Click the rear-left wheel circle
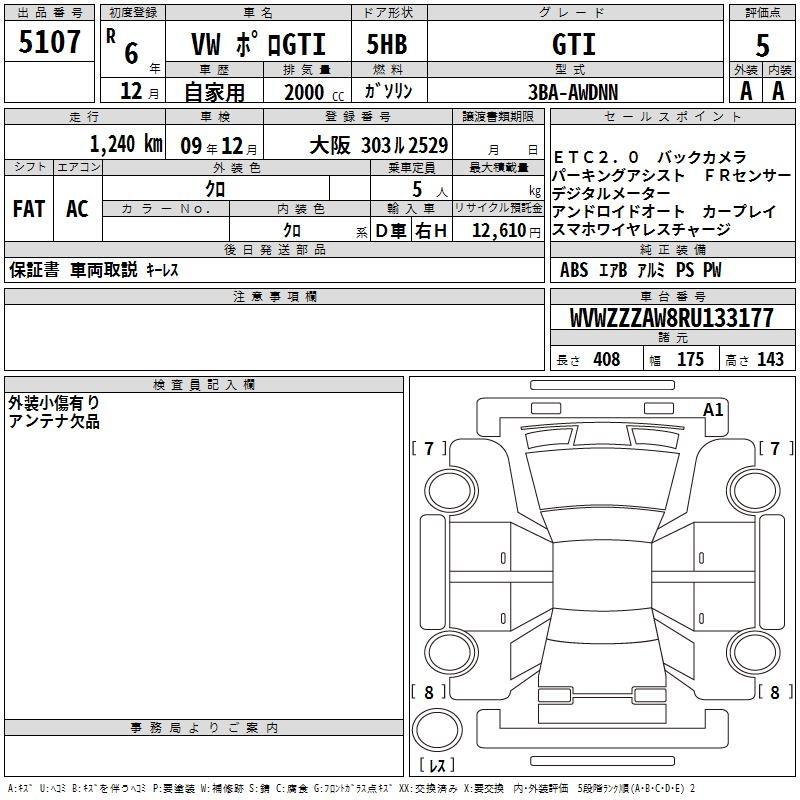The image size is (800, 800). click(451, 653)
